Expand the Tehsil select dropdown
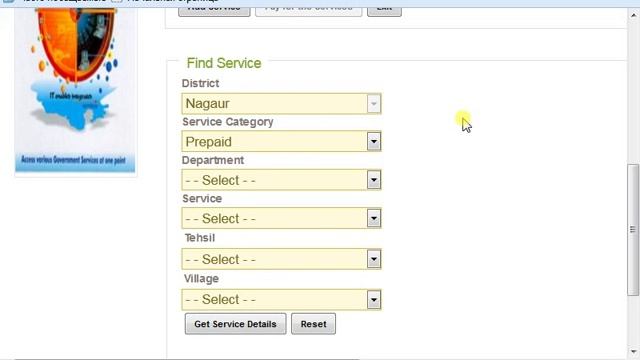This screenshot has width=640, height=360. (x=281, y=259)
